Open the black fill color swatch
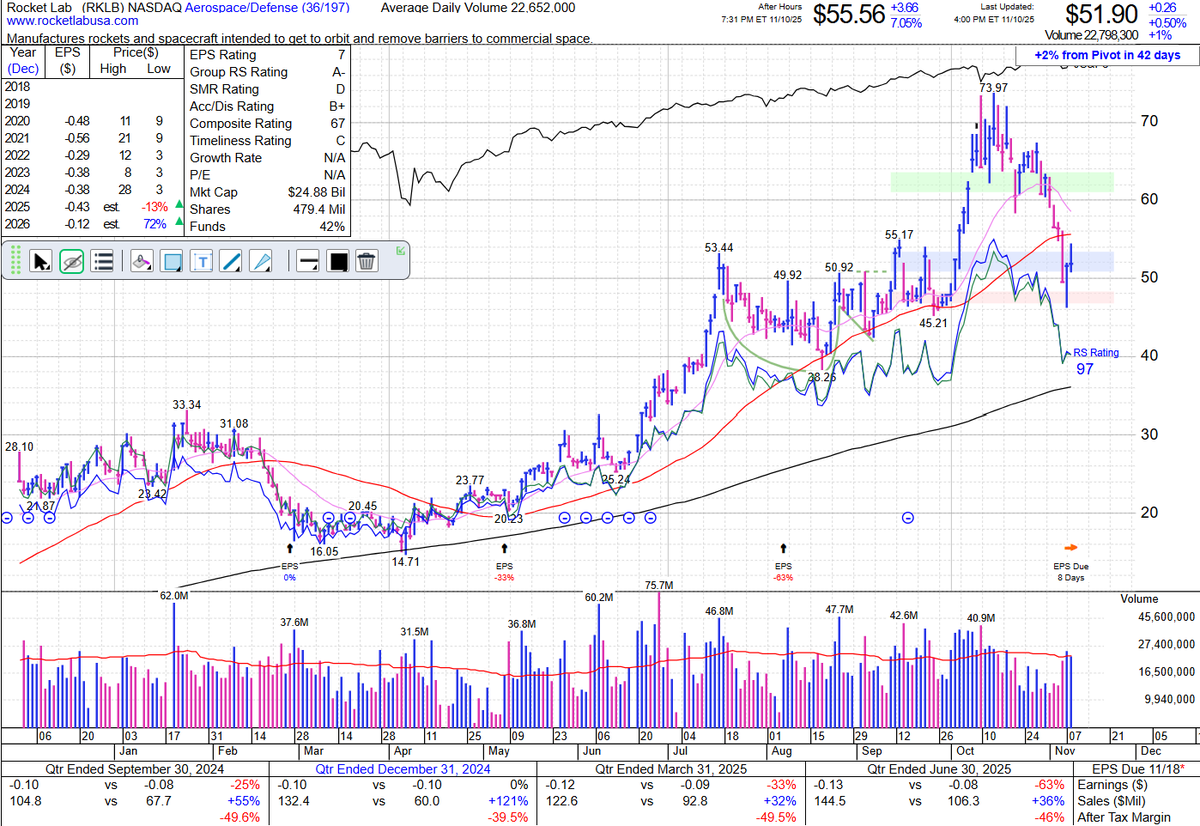The height and width of the screenshot is (826, 1200). click(x=337, y=261)
